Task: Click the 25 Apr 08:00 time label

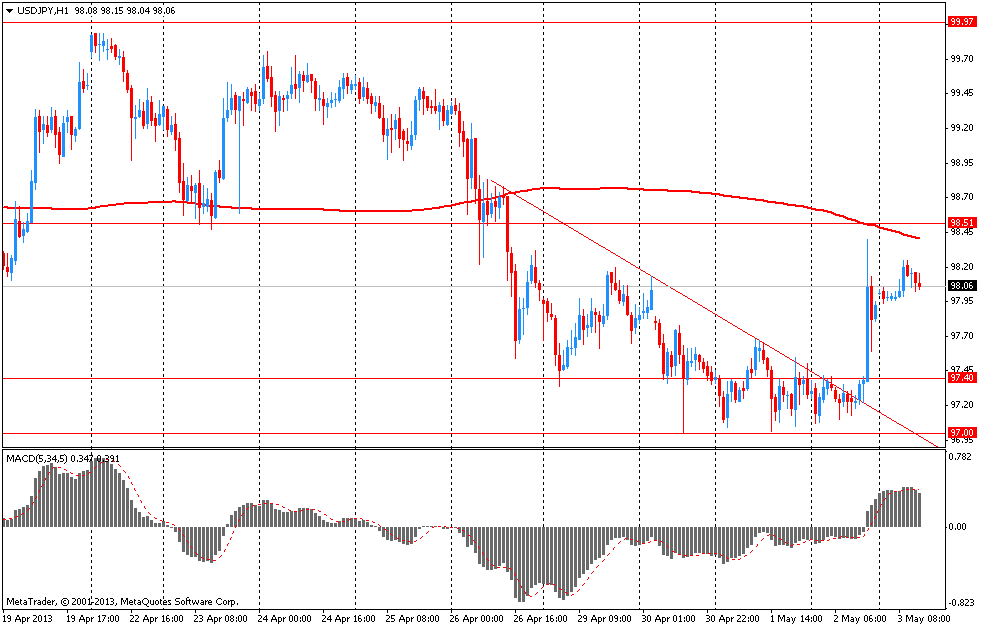Action: 413,618
